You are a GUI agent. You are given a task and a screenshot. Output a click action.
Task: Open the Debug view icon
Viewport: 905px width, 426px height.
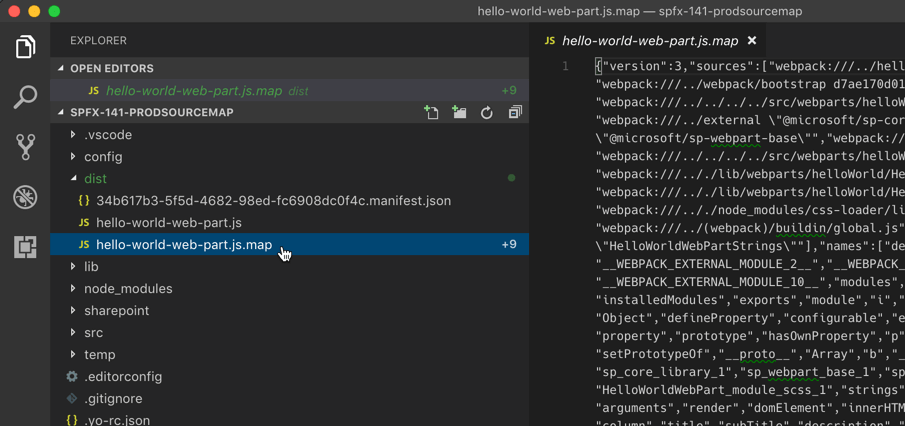click(x=25, y=197)
